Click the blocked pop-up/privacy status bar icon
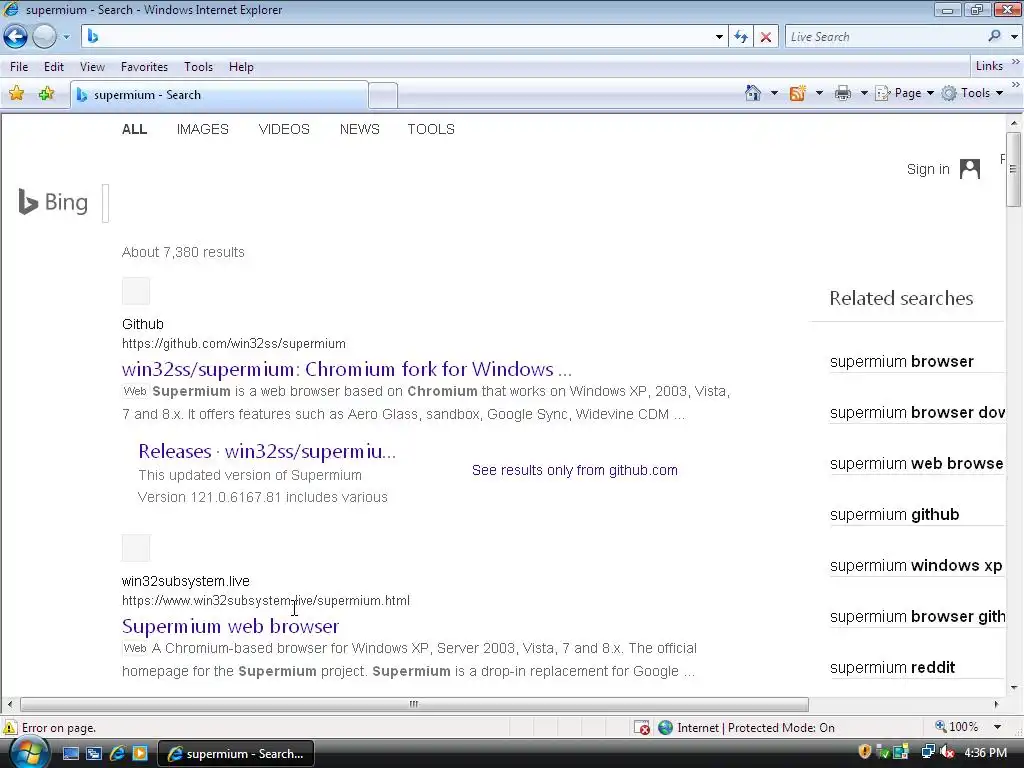Image resolution: width=1024 pixels, height=768 pixels. tap(642, 728)
